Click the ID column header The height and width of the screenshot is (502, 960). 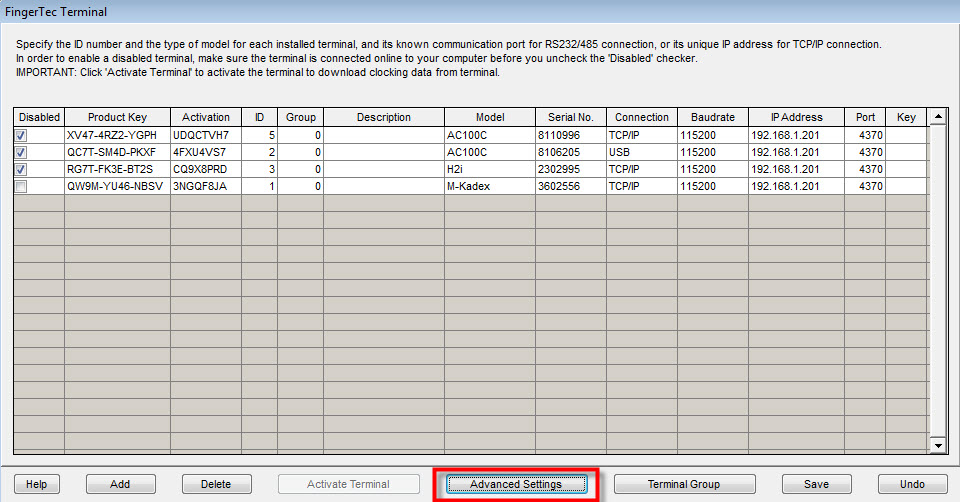tap(259, 117)
